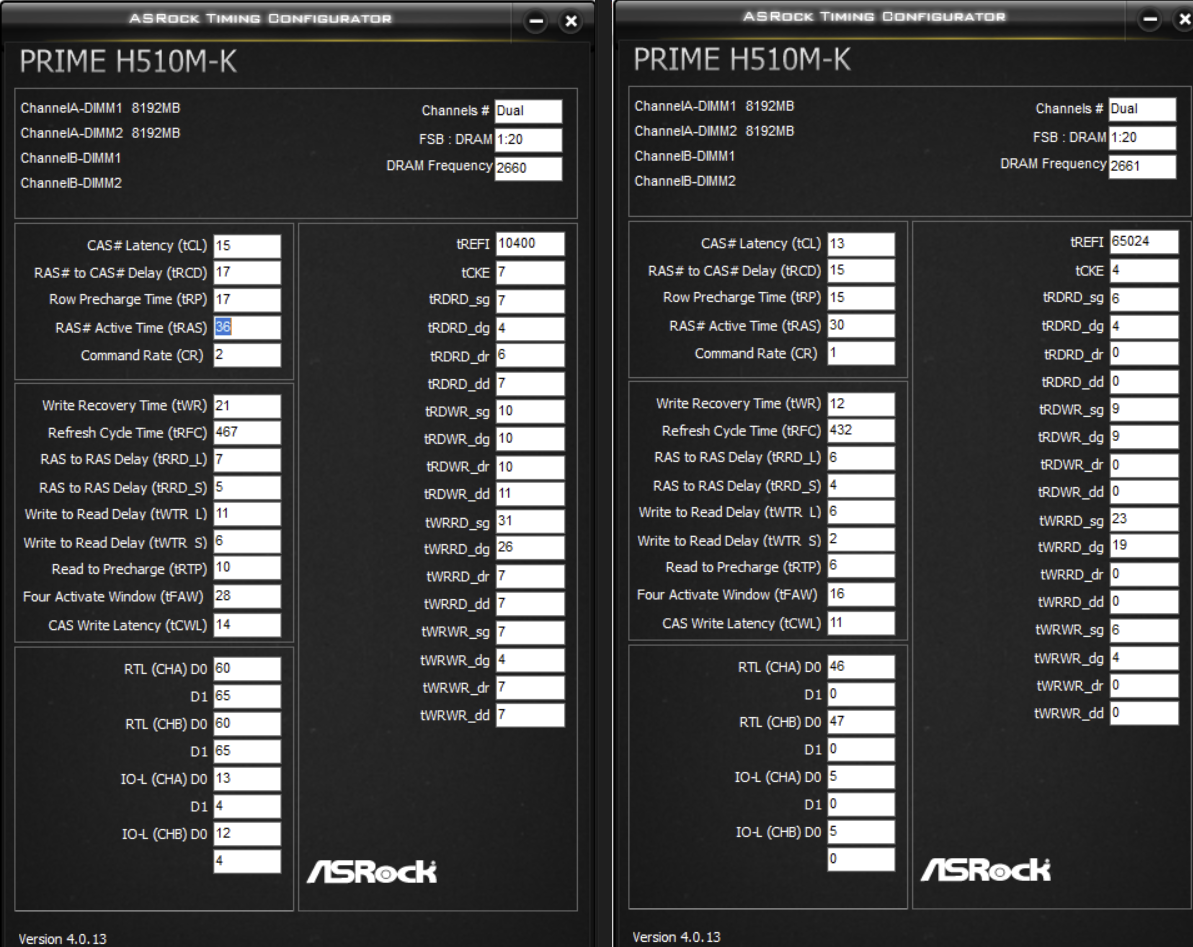Select tWR field showing 21 in left window
1193x947 pixels.
click(x=247, y=405)
